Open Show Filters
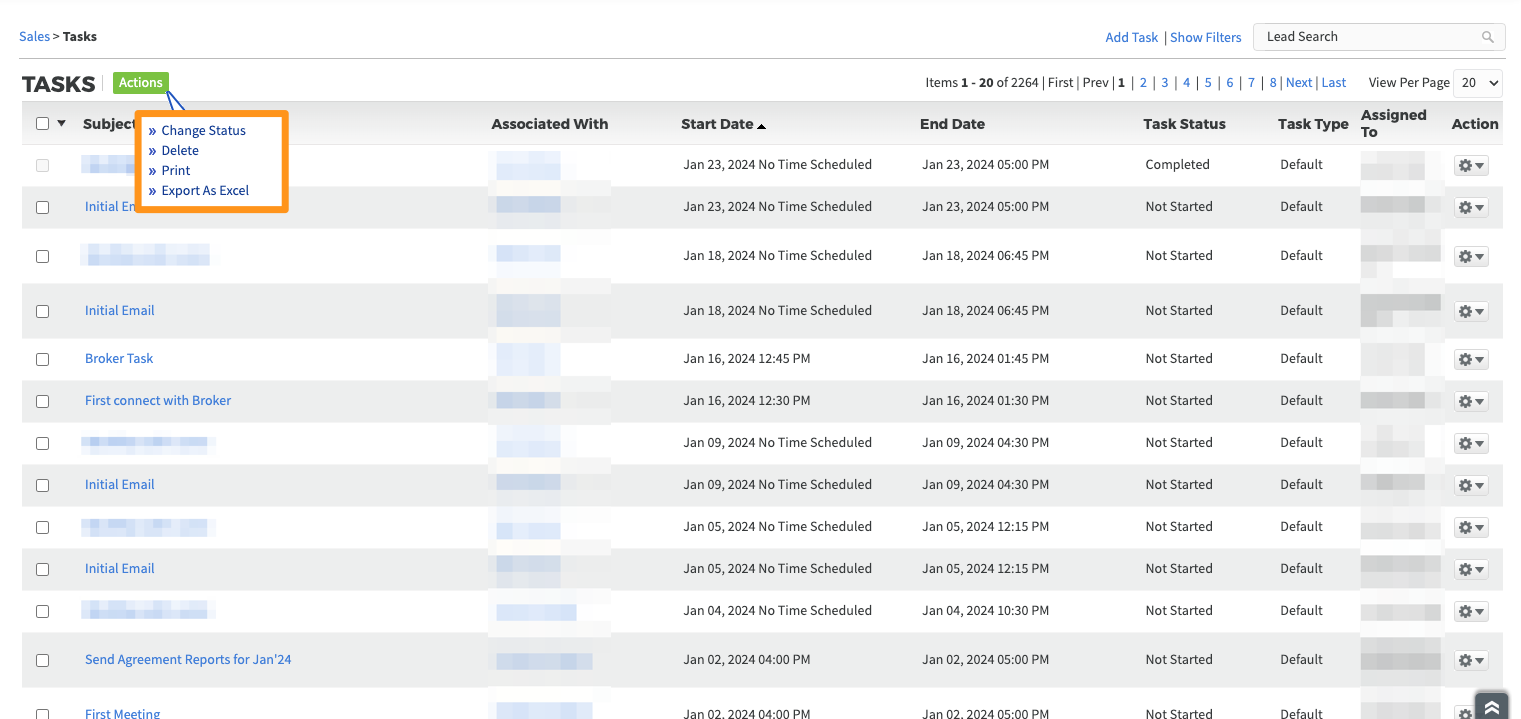This screenshot has height=719, width=1521. [1205, 37]
